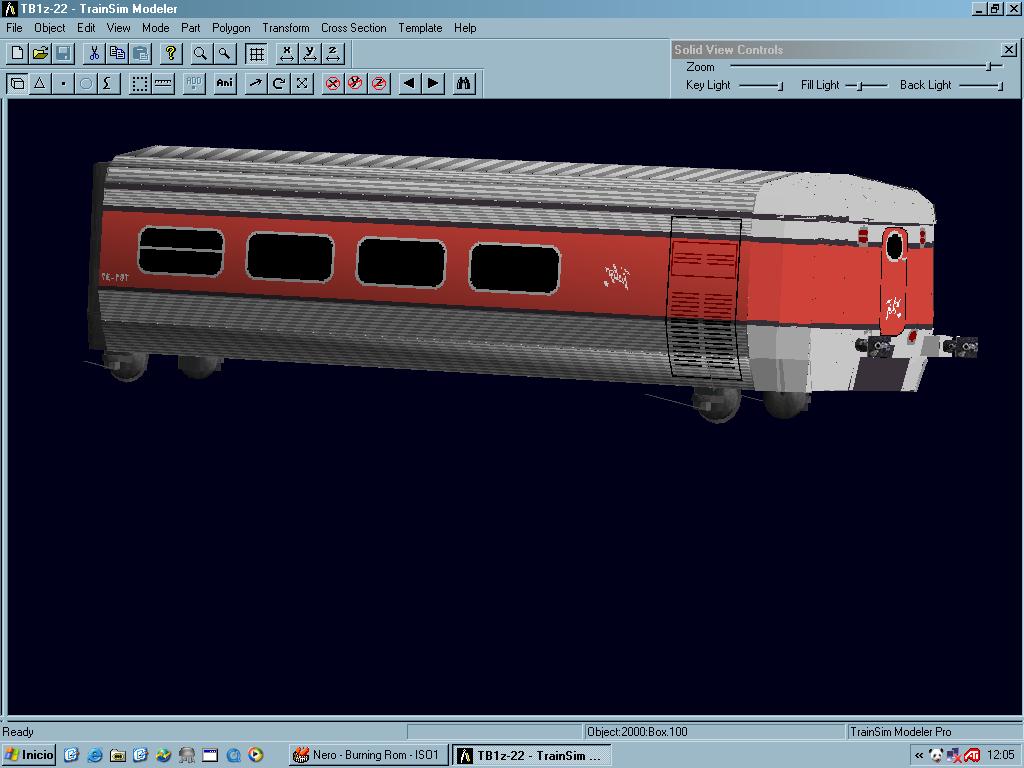The width and height of the screenshot is (1024, 768).
Task: Click the Help question mark icon
Action: (171, 53)
